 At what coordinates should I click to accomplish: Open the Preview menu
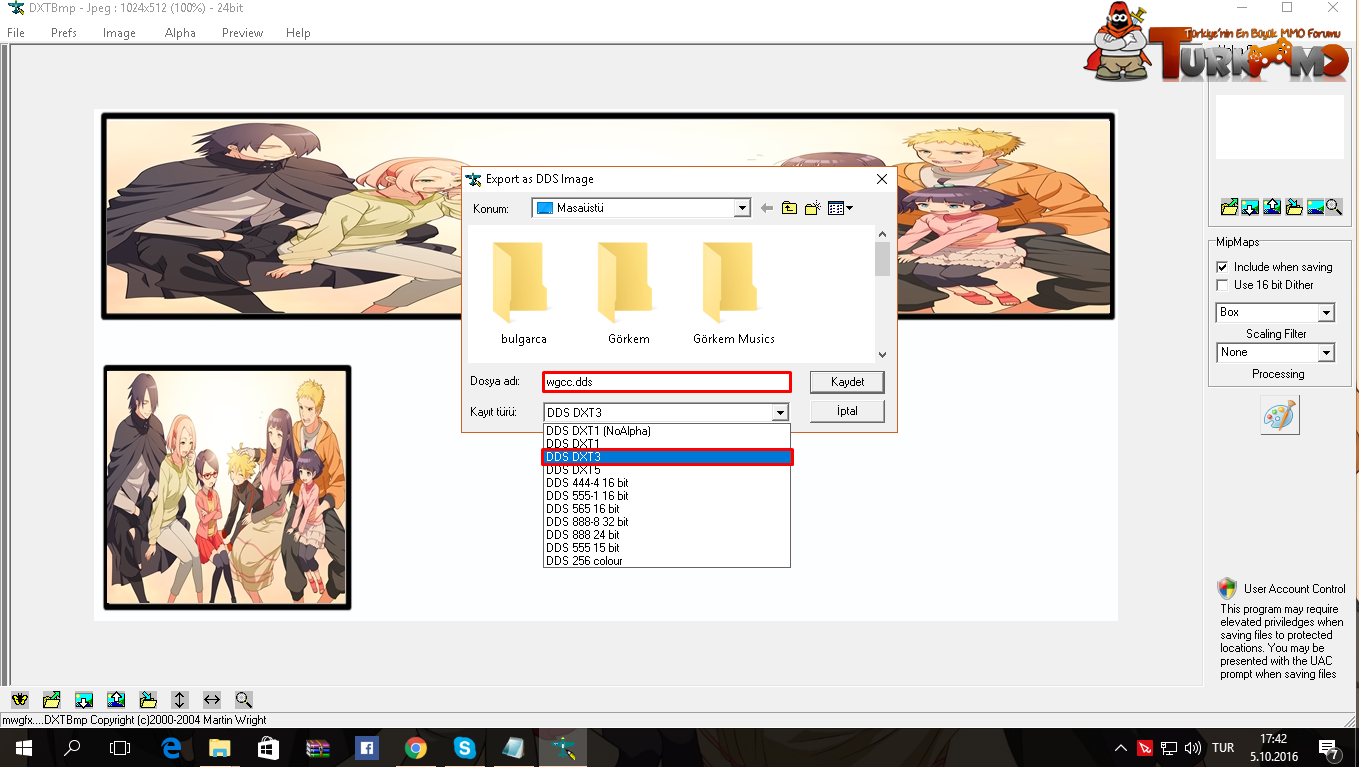pos(243,33)
